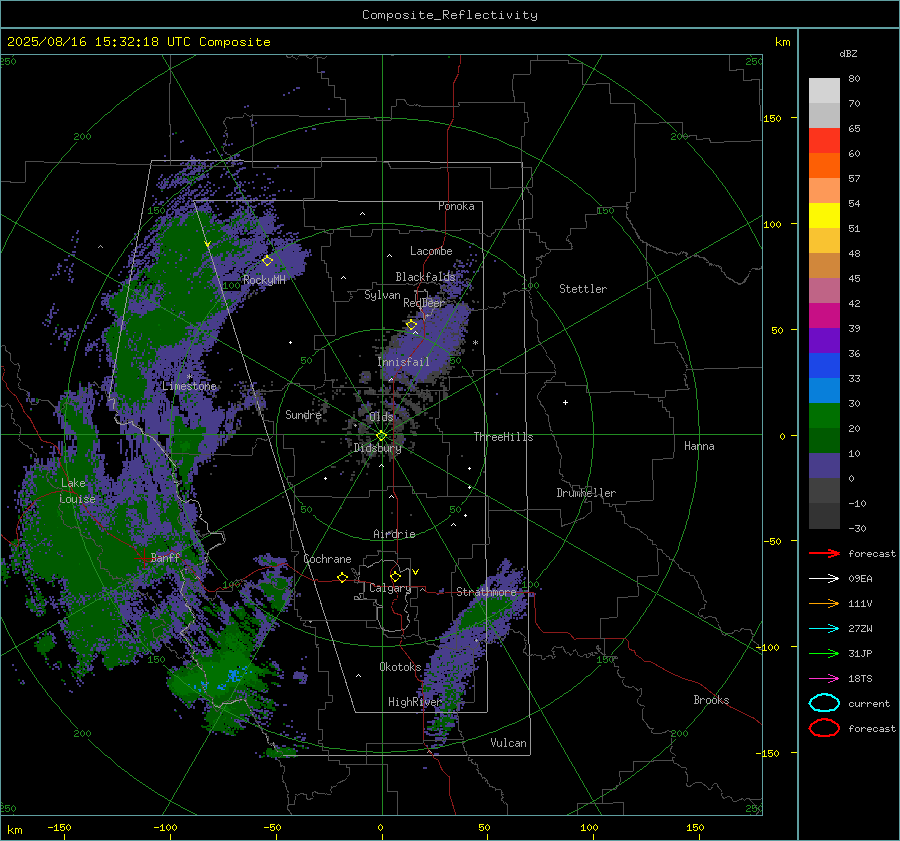Click the 'Sundre' map label
Viewport: 900px width, 841px height.
click(x=303, y=414)
